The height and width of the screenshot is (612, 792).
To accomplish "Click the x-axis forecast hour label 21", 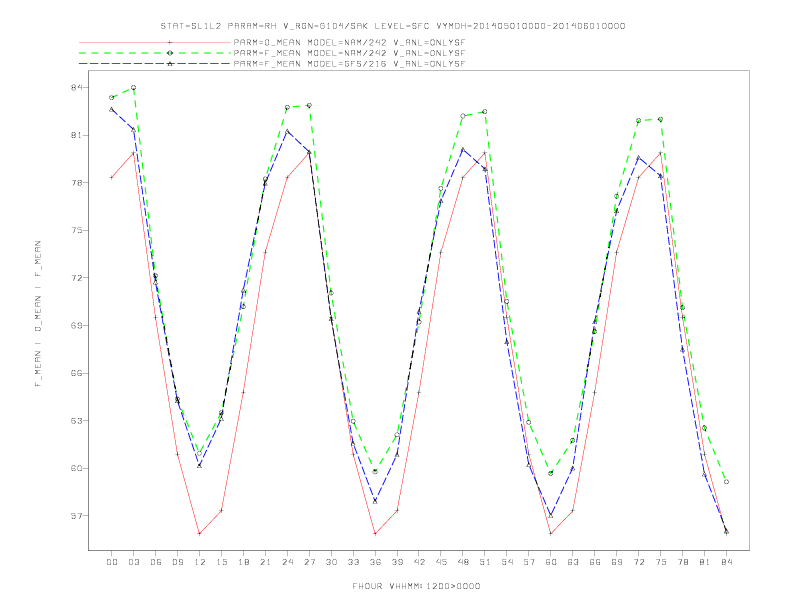I will (265, 562).
